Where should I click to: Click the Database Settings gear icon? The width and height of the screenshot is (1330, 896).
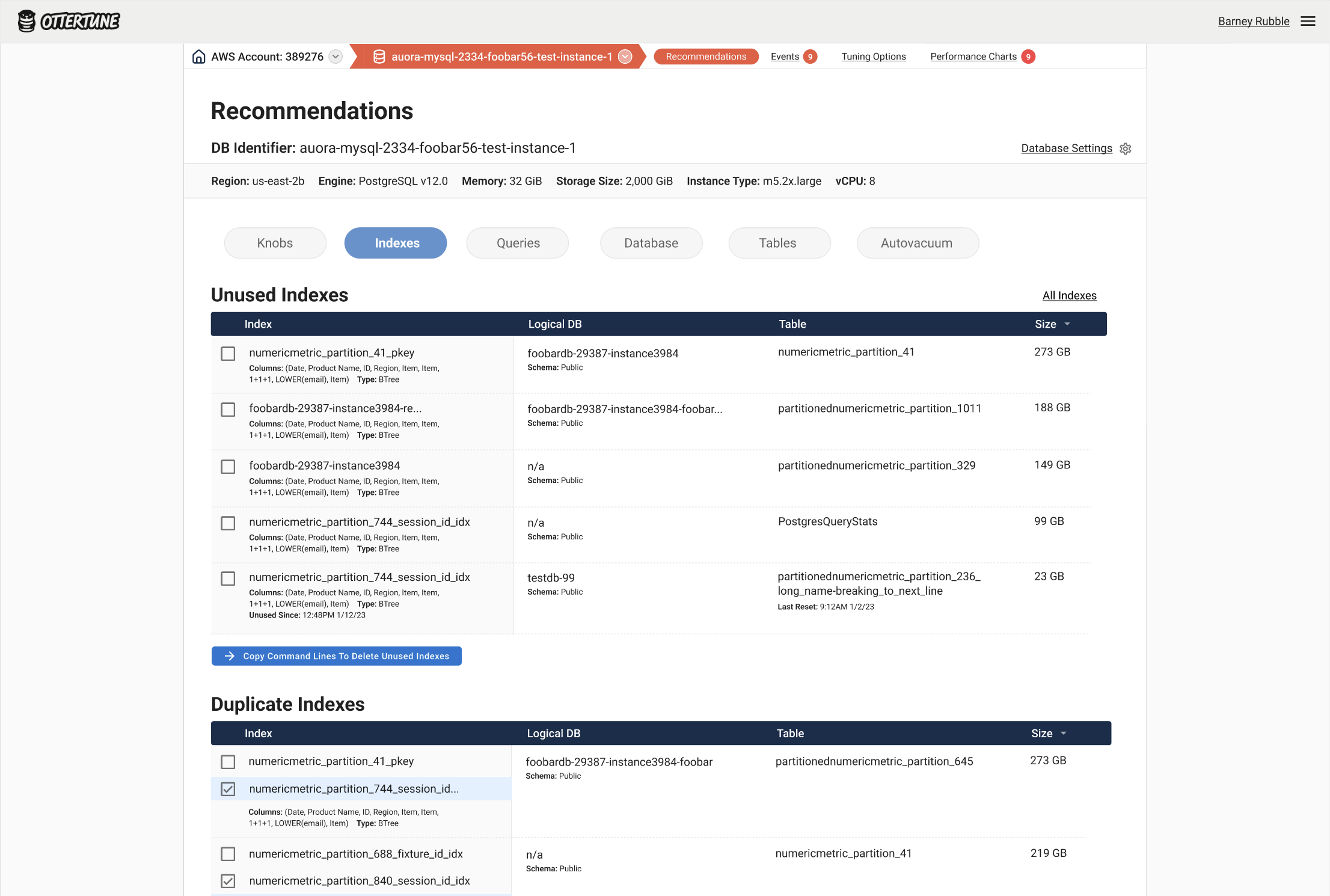tap(1126, 149)
